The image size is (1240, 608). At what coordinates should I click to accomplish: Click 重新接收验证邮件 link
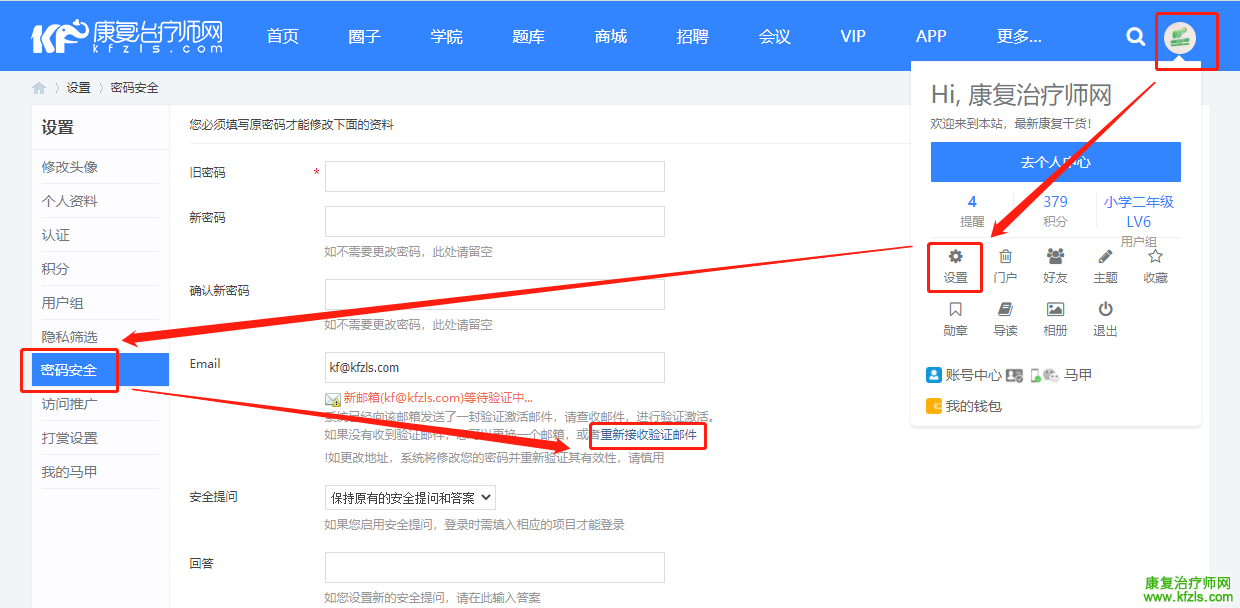(x=648, y=435)
